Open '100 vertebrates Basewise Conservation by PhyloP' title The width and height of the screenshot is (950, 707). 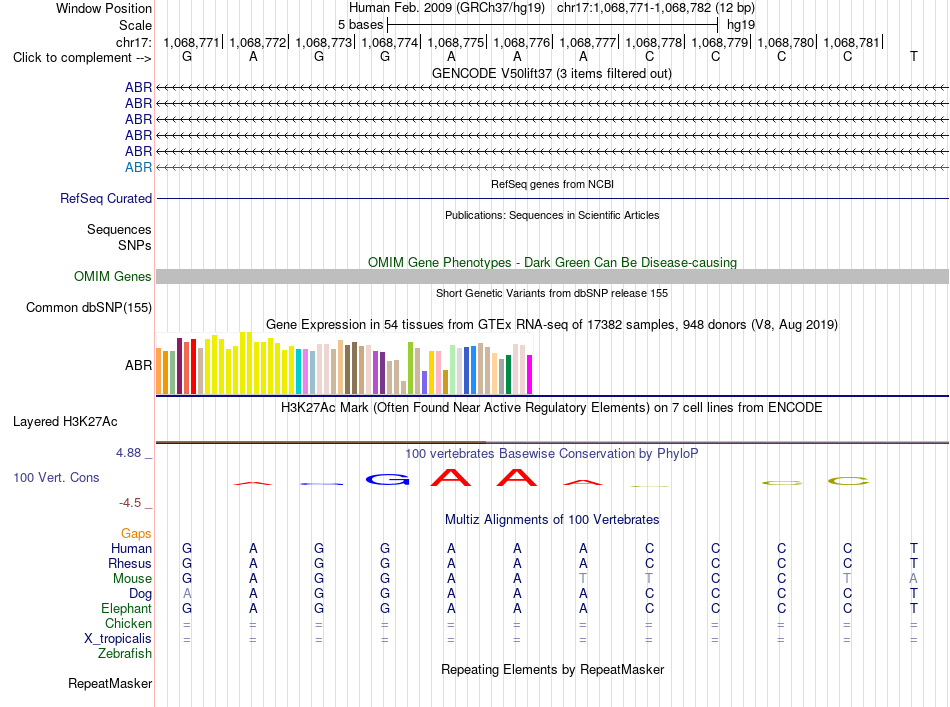point(552,454)
